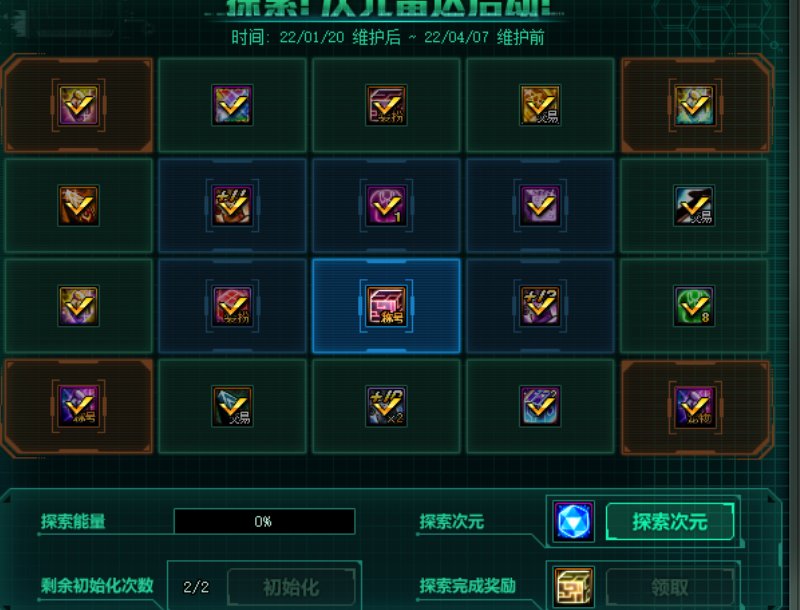Click the blue crystal icon beside 探索次元
Viewport: 800px width, 610px height.
click(573, 521)
